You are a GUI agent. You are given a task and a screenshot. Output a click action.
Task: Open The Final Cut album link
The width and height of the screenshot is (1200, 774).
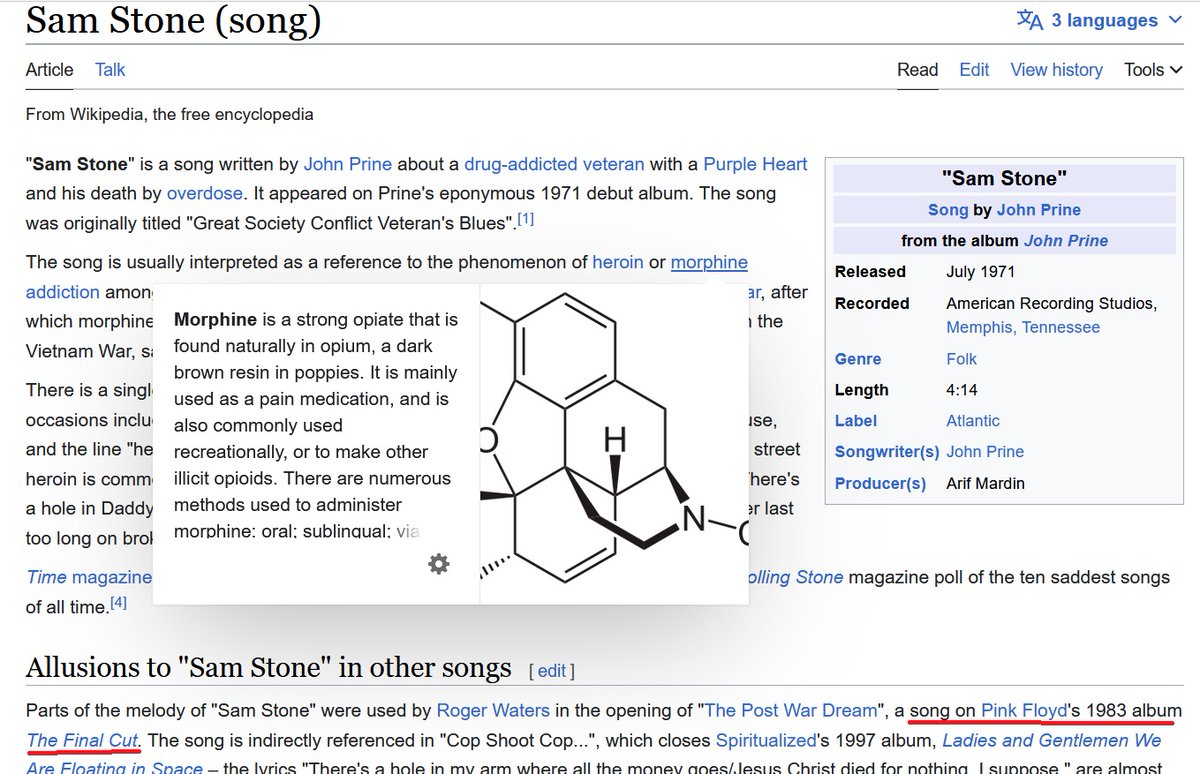coord(83,741)
